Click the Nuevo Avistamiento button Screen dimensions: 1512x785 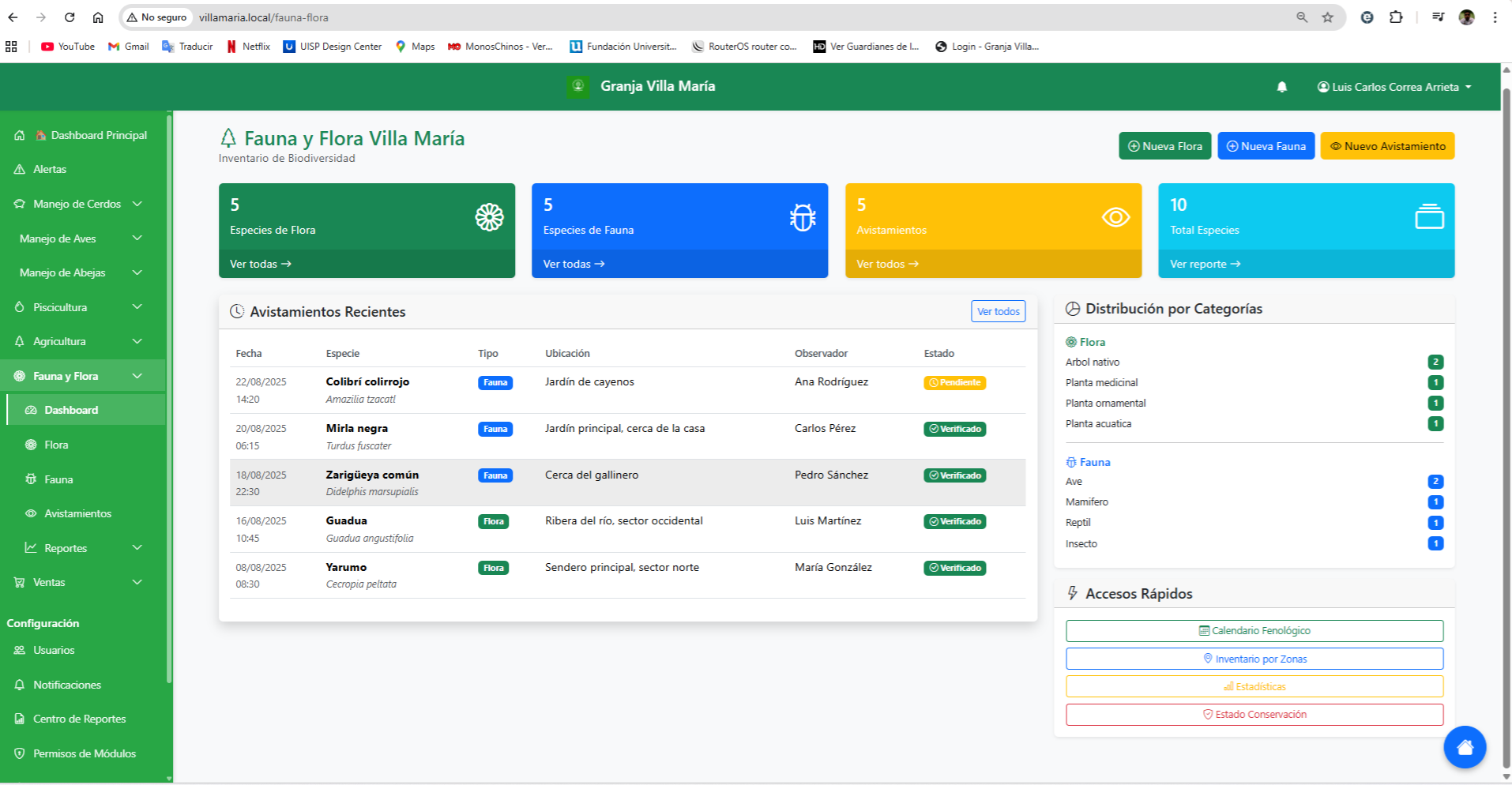point(1386,145)
